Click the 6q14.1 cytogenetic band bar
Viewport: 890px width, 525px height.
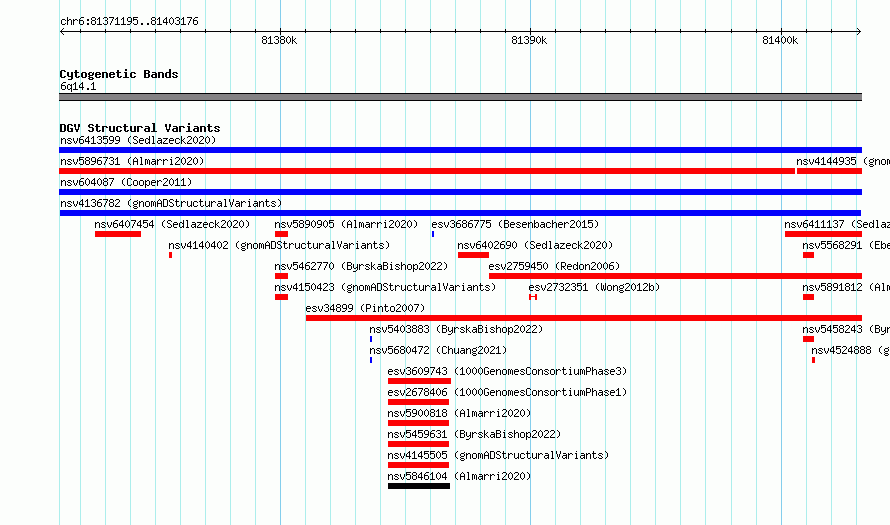[460, 97]
